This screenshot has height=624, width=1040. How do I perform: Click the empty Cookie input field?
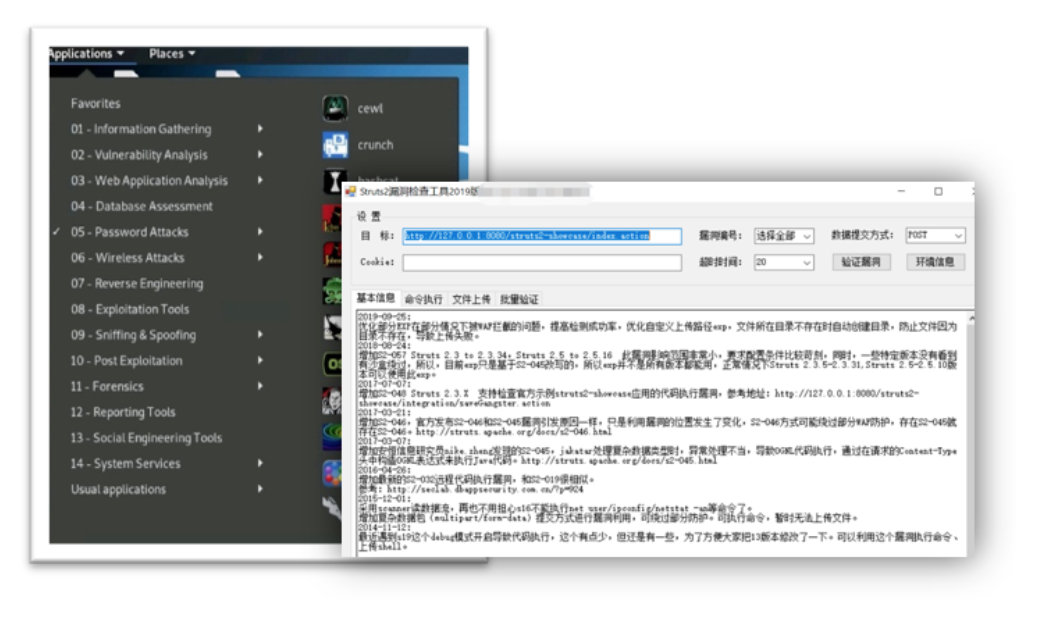point(542,263)
